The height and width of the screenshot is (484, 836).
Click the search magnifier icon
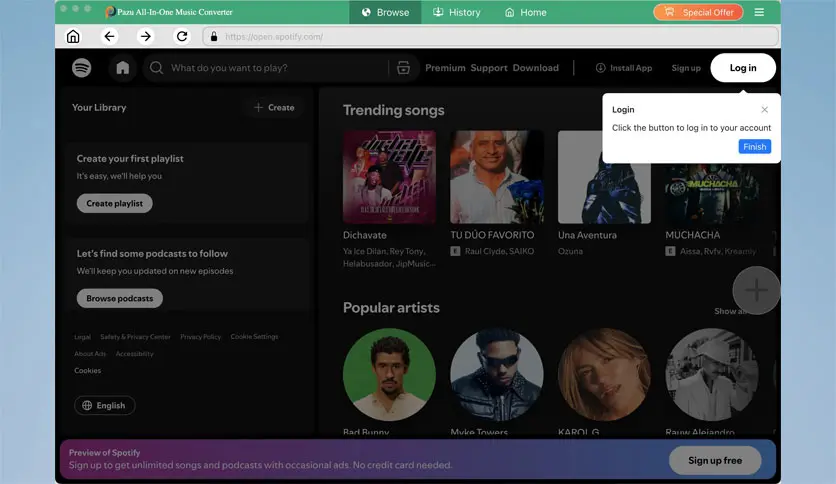[156, 68]
